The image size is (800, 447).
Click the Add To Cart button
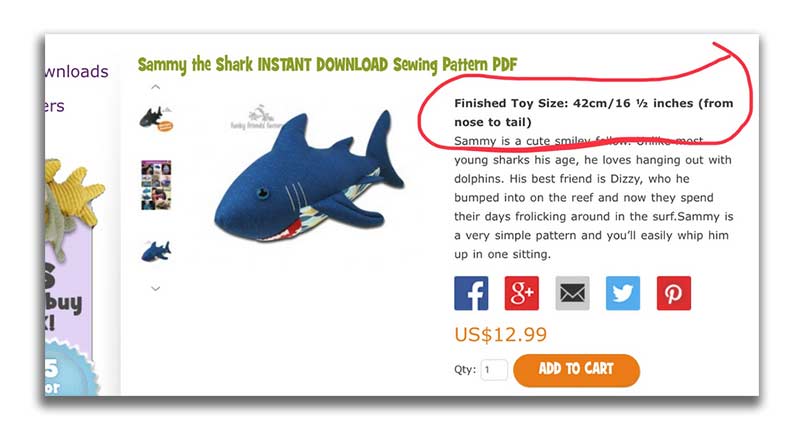pos(577,370)
